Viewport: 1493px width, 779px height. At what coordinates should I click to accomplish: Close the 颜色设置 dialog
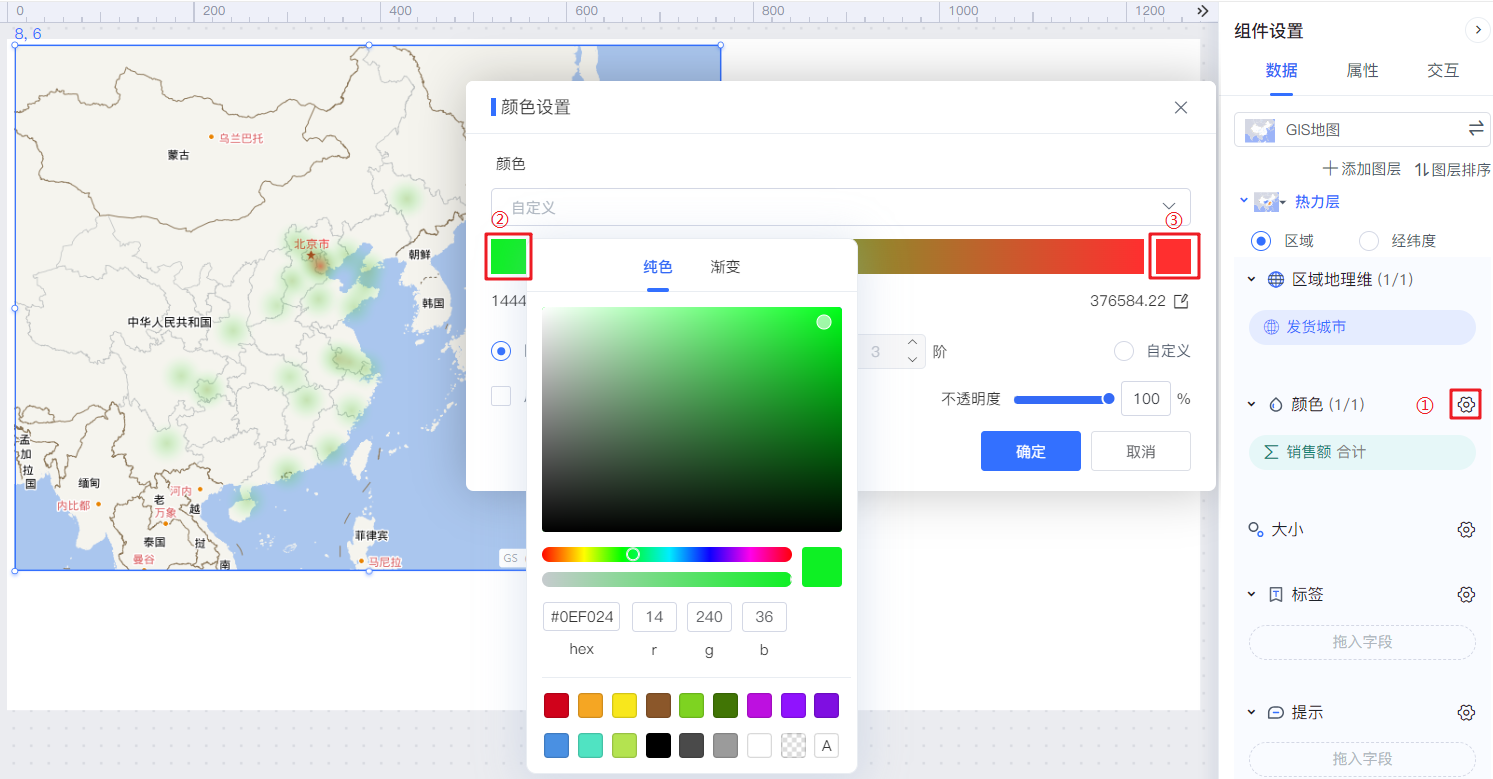1181,108
